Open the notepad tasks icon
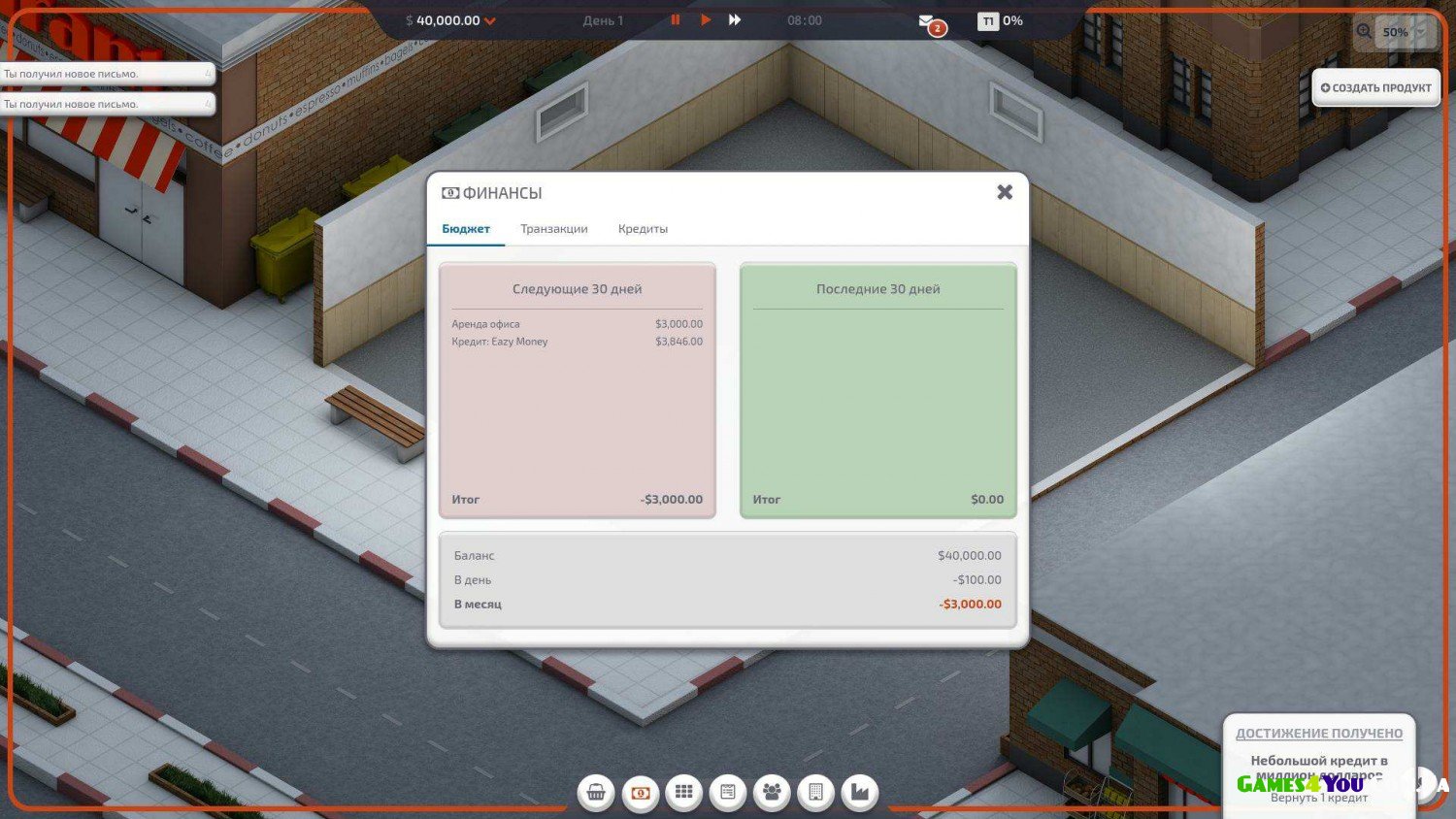 [728, 792]
